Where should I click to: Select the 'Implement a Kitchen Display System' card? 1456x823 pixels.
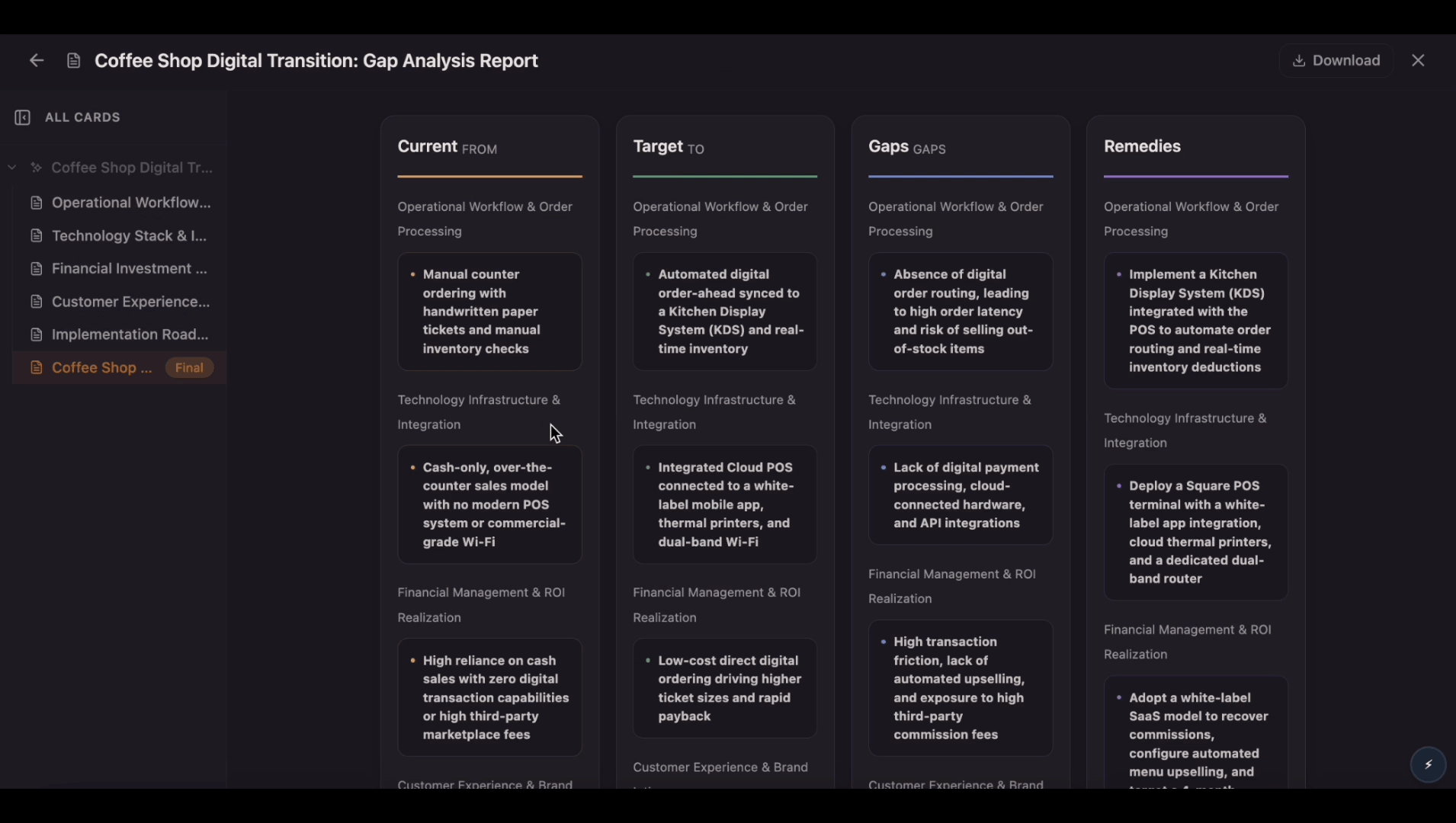(x=1196, y=321)
